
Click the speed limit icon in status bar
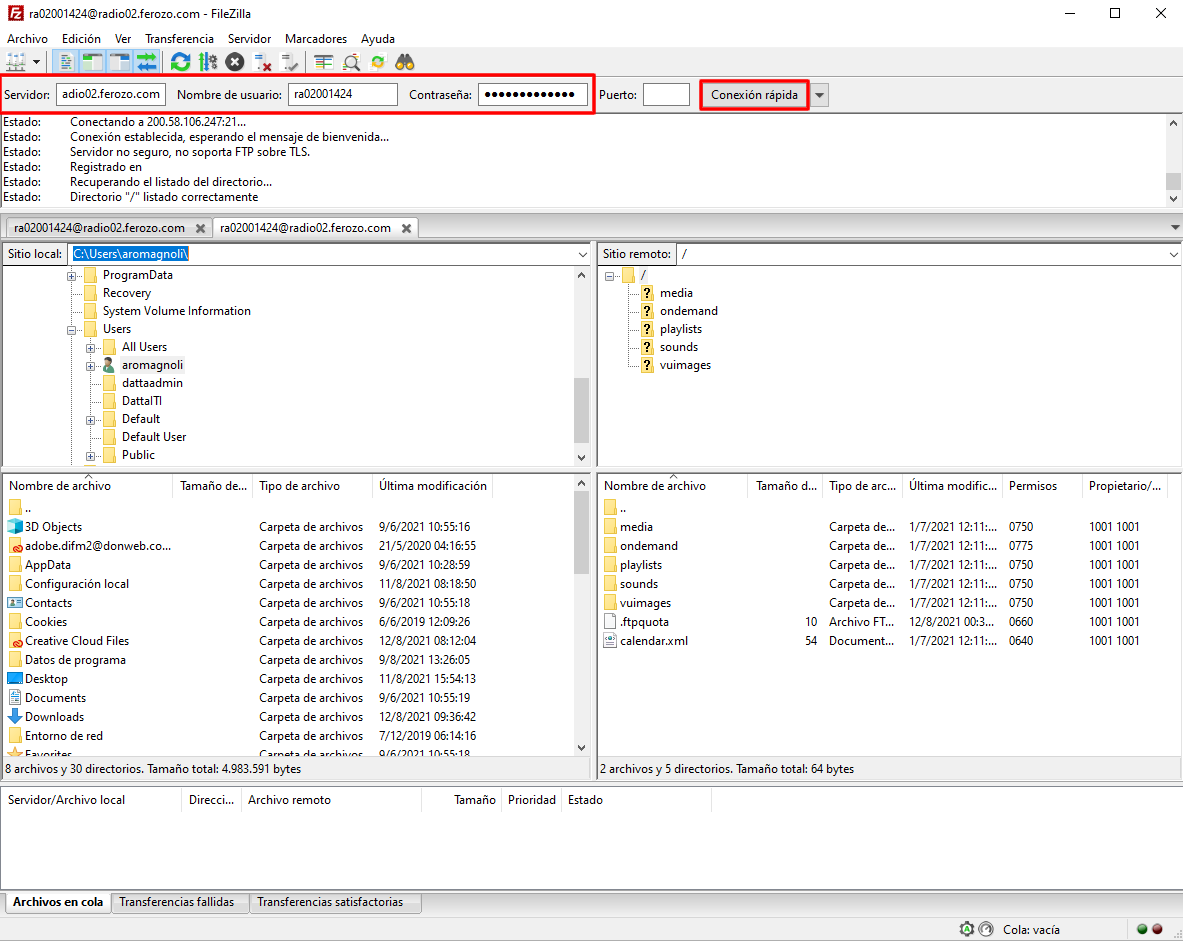[x=986, y=929]
